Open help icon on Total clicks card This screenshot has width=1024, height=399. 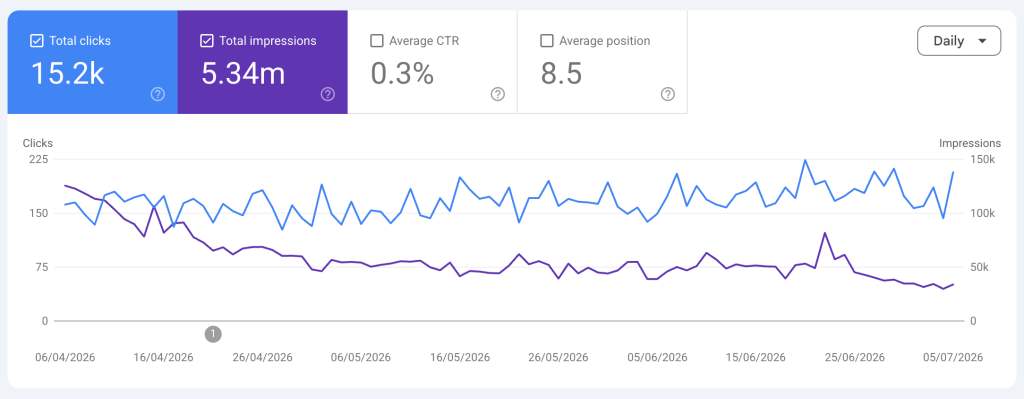coord(157,94)
